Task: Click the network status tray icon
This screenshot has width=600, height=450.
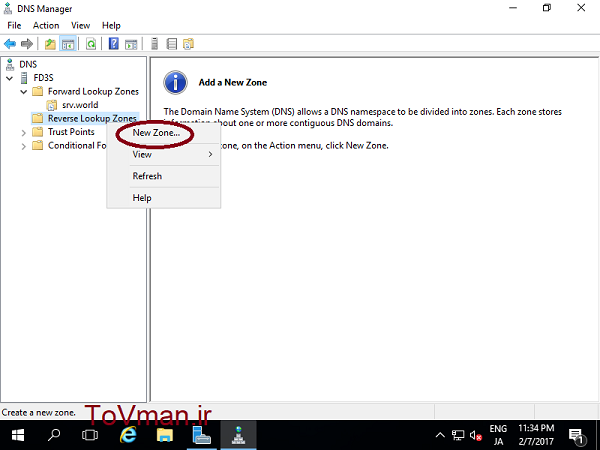Action: 458,435
